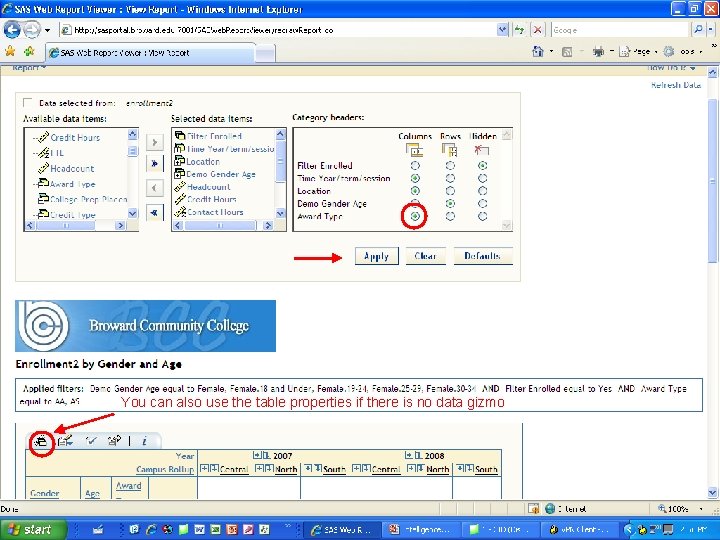Click the Gender column header link
The image size is (720, 540).
(x=45, y=493)
